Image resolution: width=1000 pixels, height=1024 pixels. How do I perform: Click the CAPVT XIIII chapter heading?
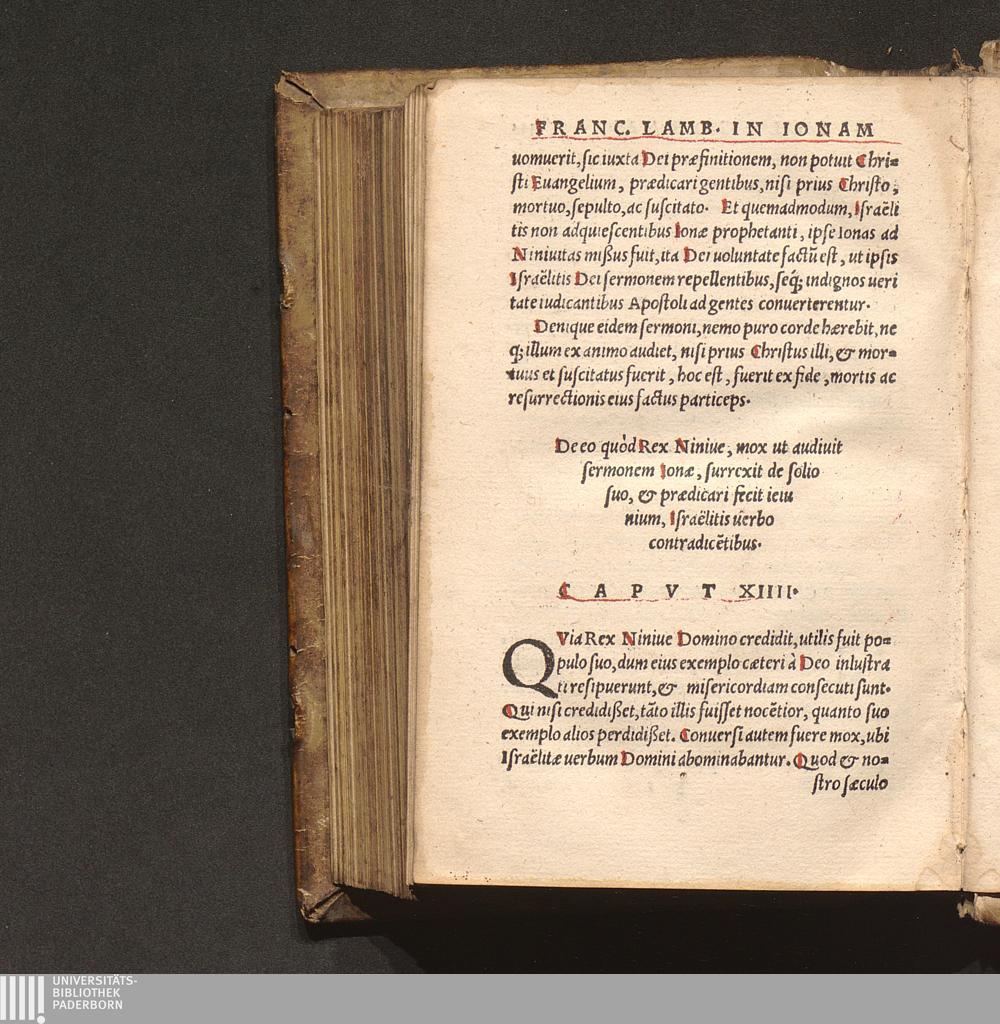[x=678, y=592]
